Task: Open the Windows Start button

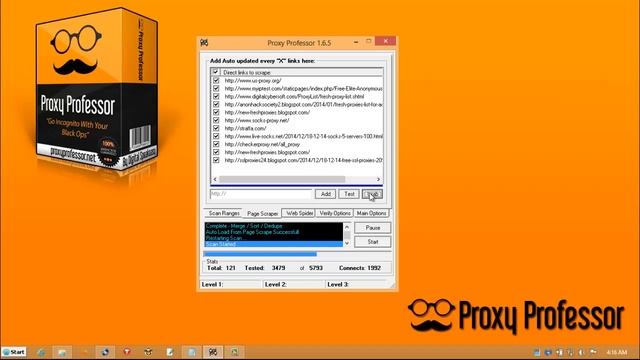Action: (14, 352)
